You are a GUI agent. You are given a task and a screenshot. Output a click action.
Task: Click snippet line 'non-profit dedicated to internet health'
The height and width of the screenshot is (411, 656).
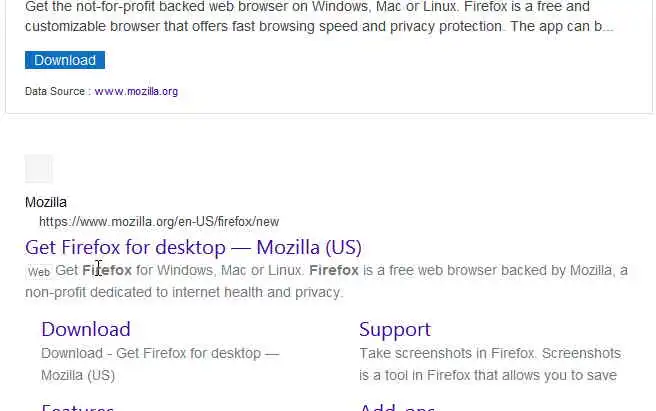(184, 292)
